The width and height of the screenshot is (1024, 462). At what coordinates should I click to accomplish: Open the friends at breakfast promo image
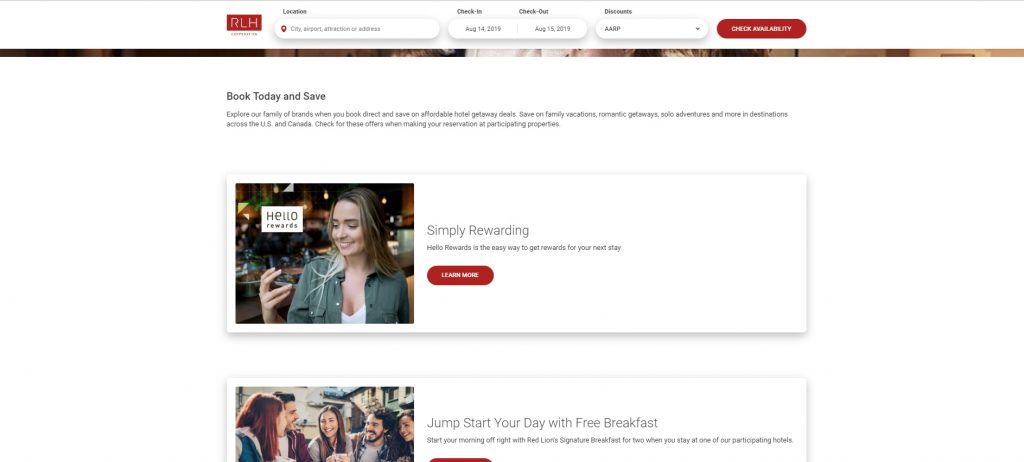(x=324, y=425)
